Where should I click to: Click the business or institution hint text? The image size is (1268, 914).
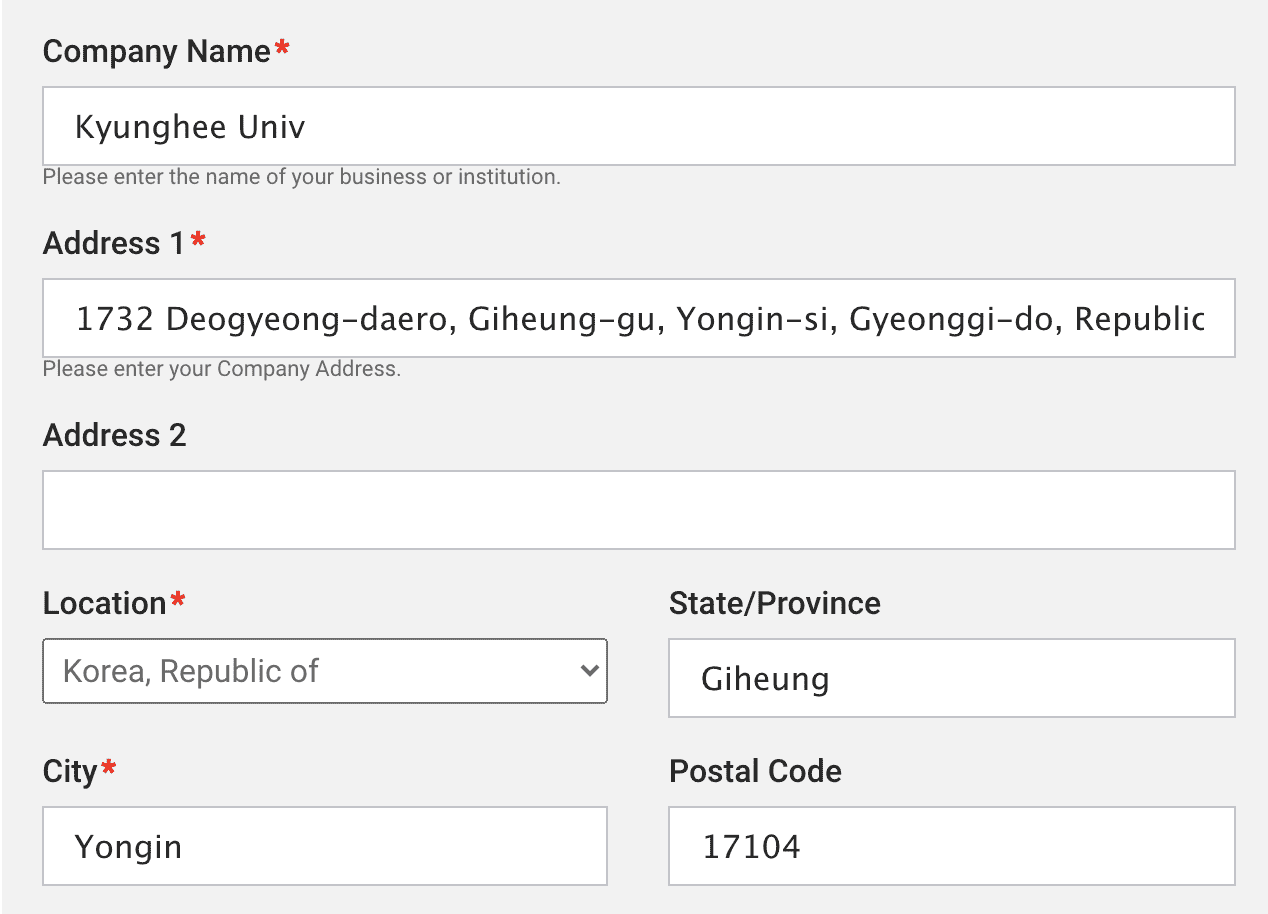[x=302, y=178]
